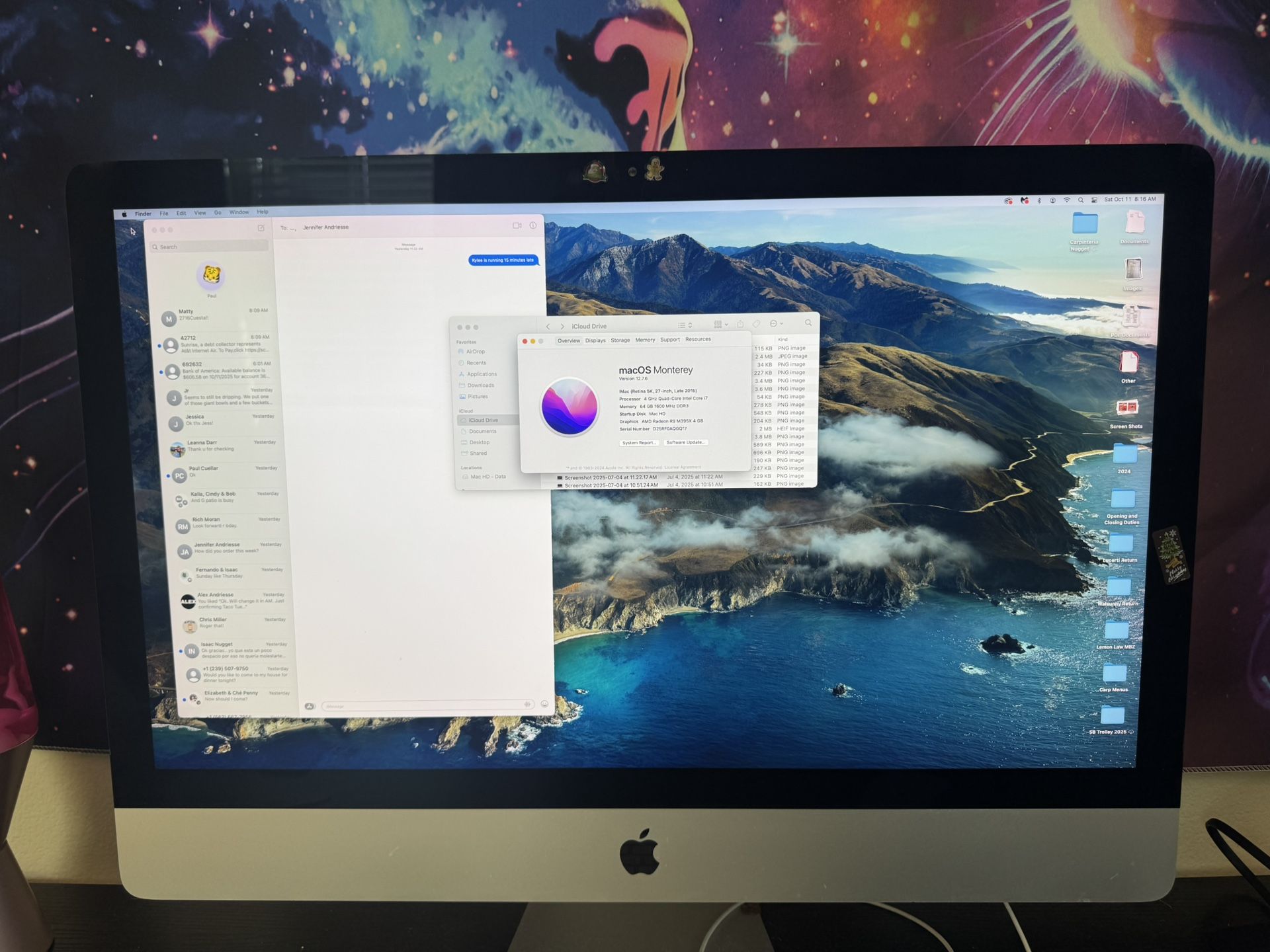Open the Tags tool in Finder toolbar
1270x952 pixels.
[755, 325]
